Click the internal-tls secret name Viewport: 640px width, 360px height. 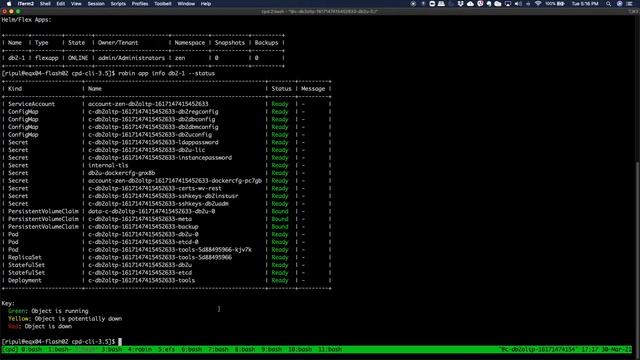(x=108, y=166)
